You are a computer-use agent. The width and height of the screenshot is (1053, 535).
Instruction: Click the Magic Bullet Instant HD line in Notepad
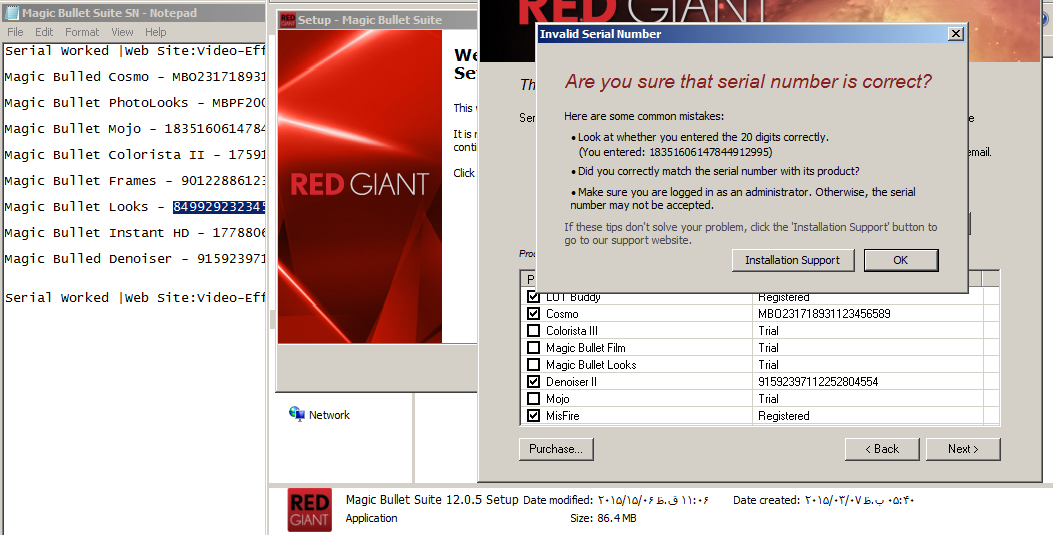click(135, 233)
